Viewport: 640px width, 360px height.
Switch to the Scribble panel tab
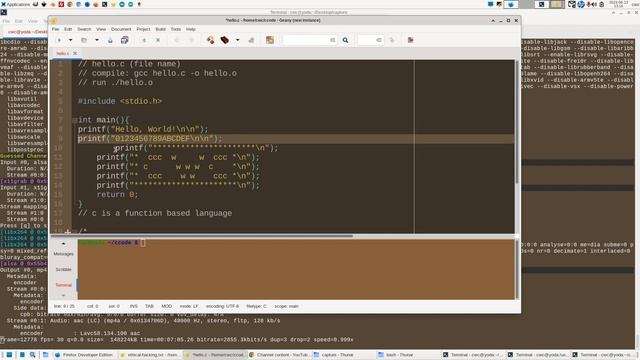63,269
